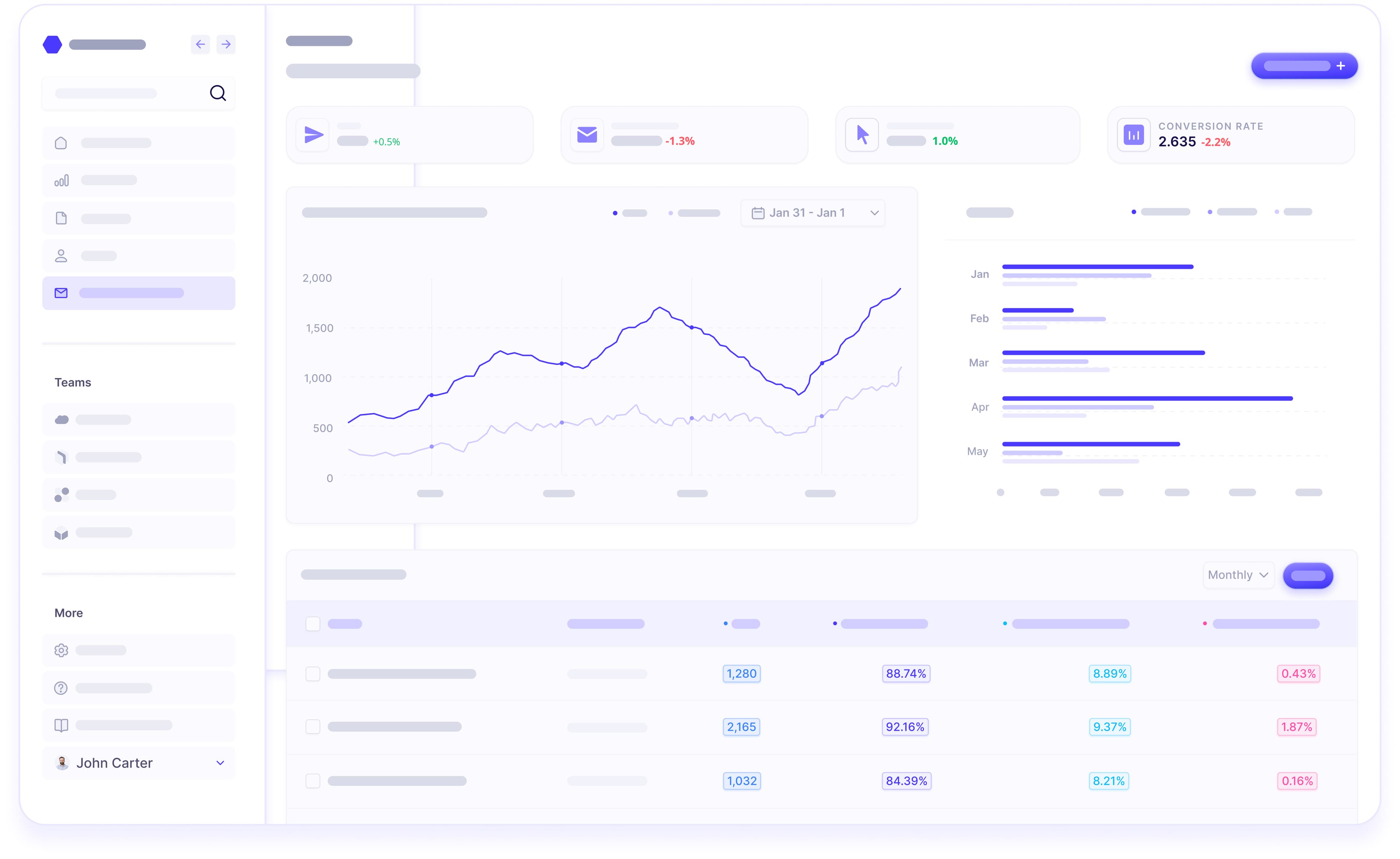
Task: Open the document page sidebar icon
Action: (x=61, y=218)
